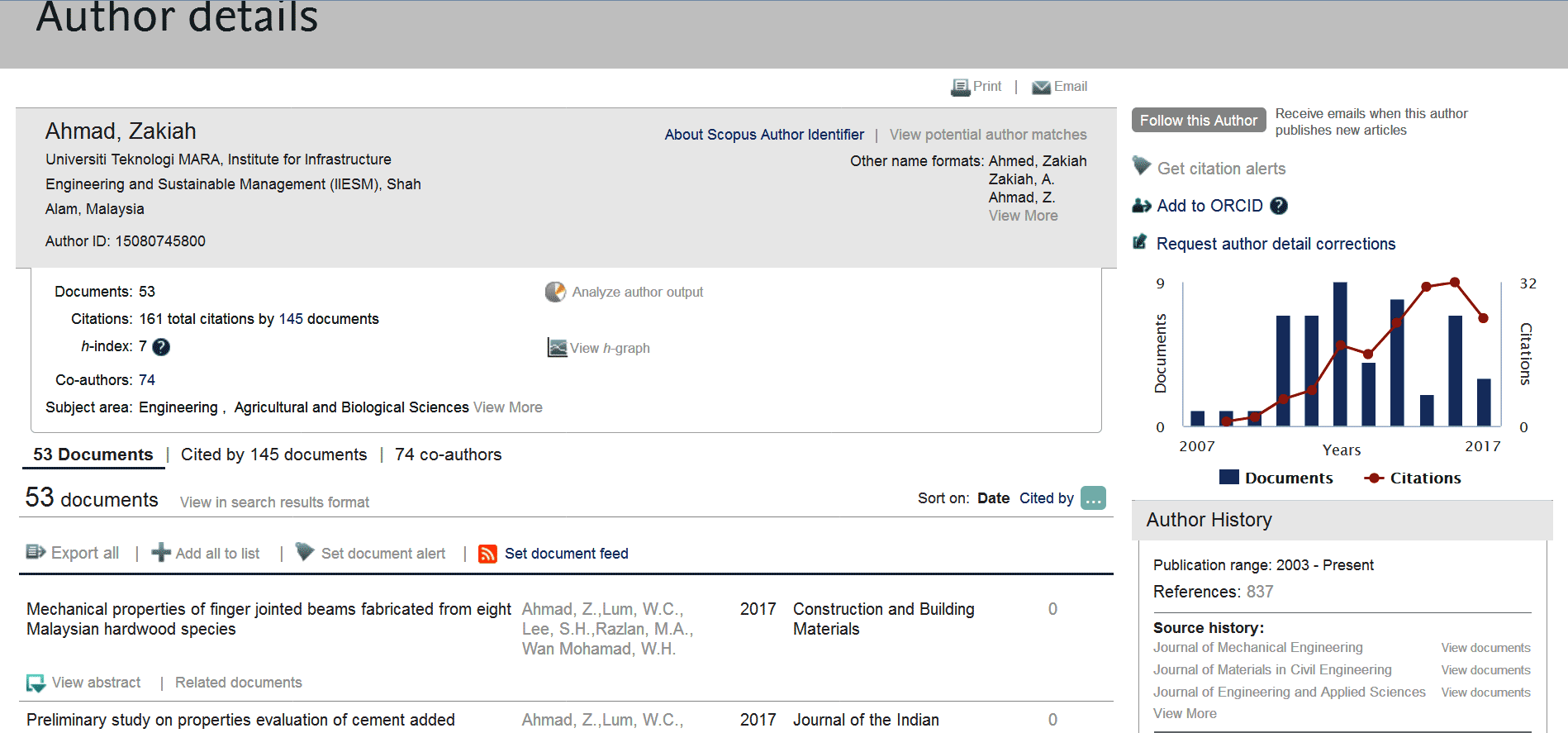This screenshot has height=733, width=1568.
Task: Click the Set document feed RSS icon
Action: pyautogui.click(x=487, y=554)
